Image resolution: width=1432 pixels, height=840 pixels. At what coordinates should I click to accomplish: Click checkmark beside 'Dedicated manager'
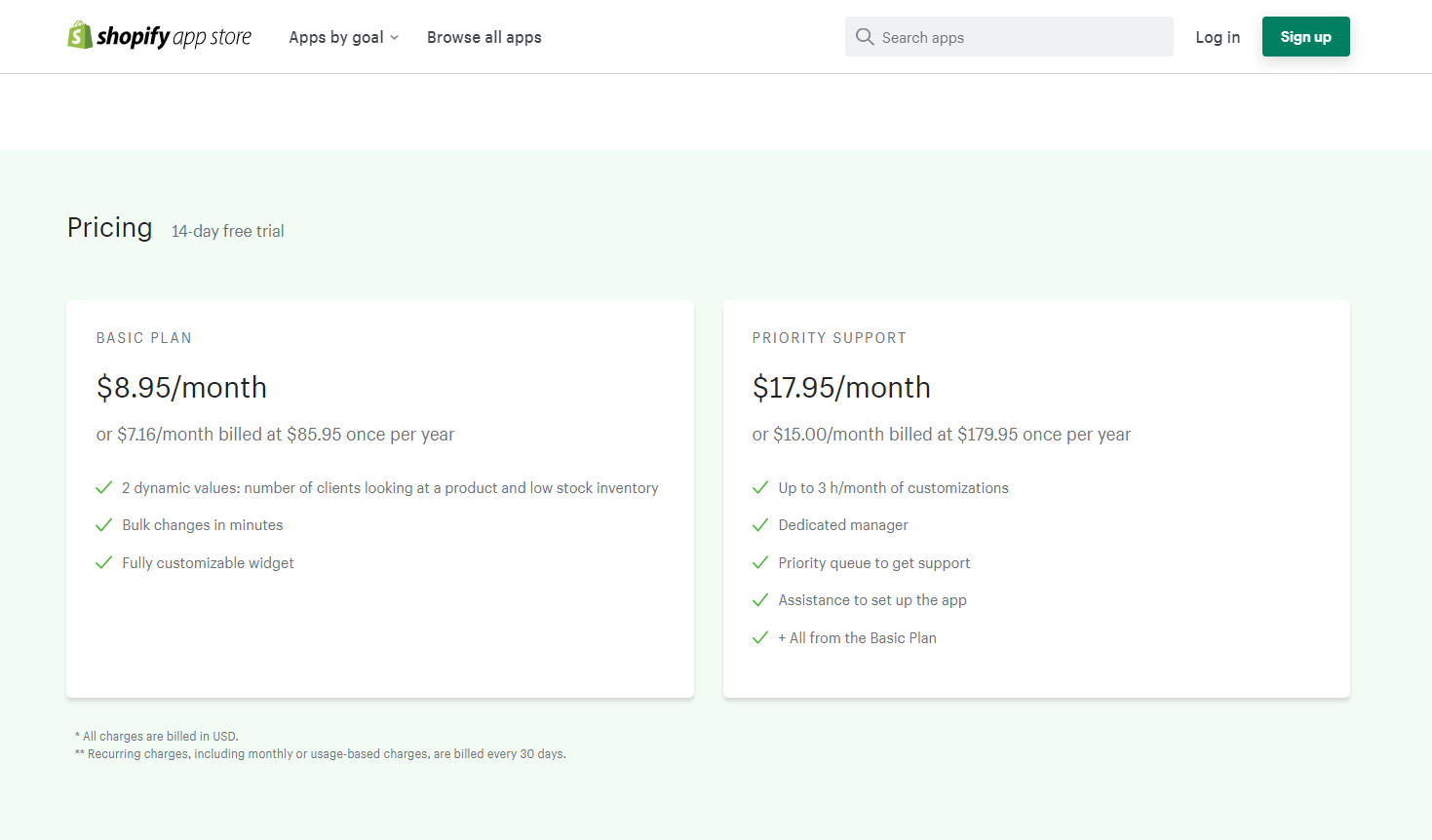(x=760, y=525)
